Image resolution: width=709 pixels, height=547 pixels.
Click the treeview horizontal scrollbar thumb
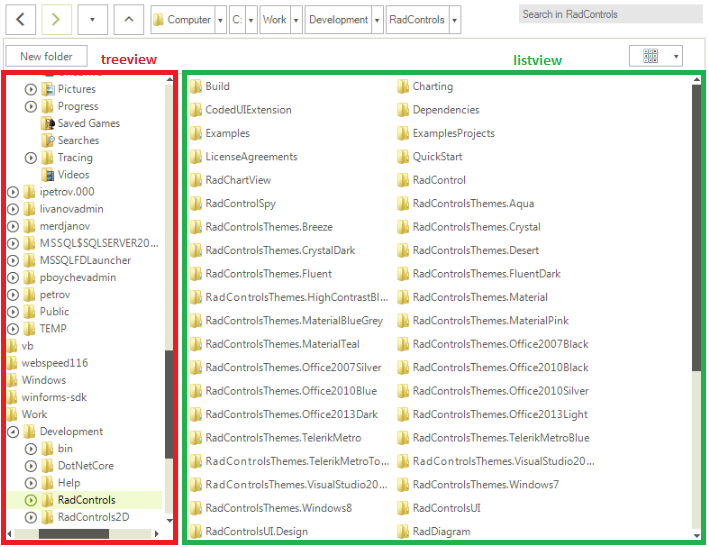click(74, 534)
